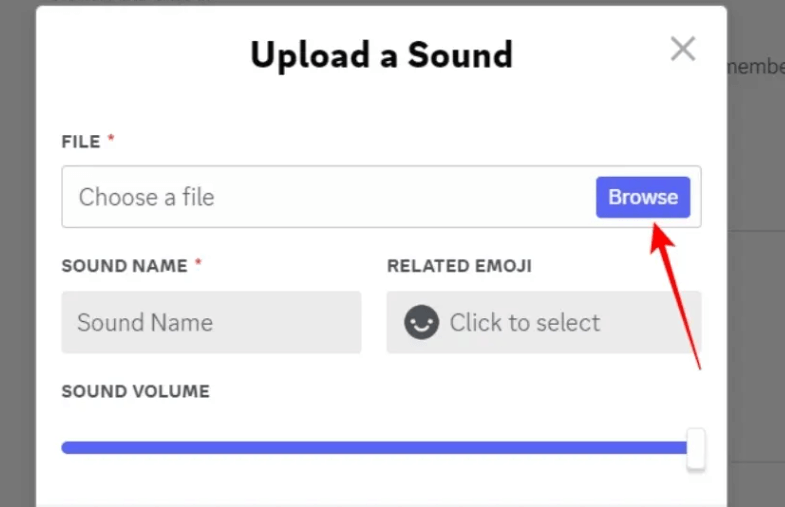
Task: Click the RELATED EMOJI label
Action: (x=459, y=266)
